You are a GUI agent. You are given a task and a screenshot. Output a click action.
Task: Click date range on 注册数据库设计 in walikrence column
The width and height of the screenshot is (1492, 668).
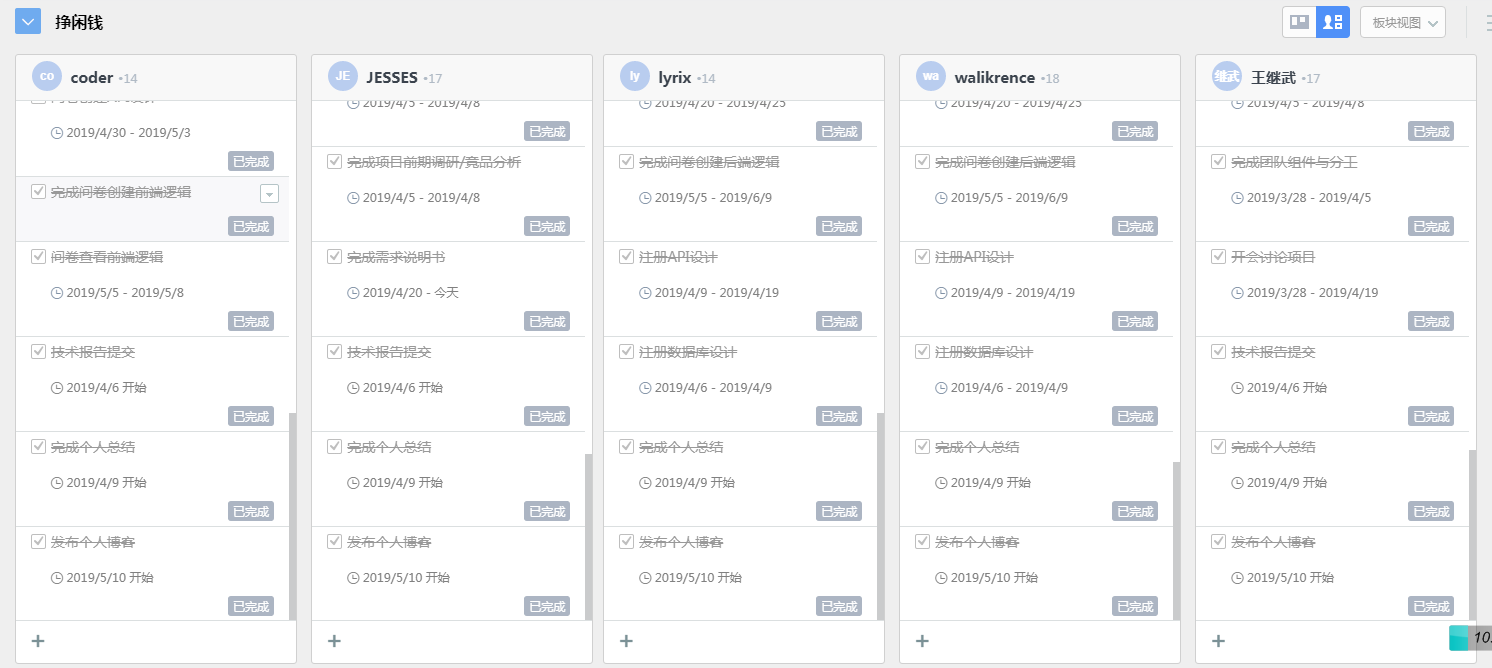coord(1008,388)
